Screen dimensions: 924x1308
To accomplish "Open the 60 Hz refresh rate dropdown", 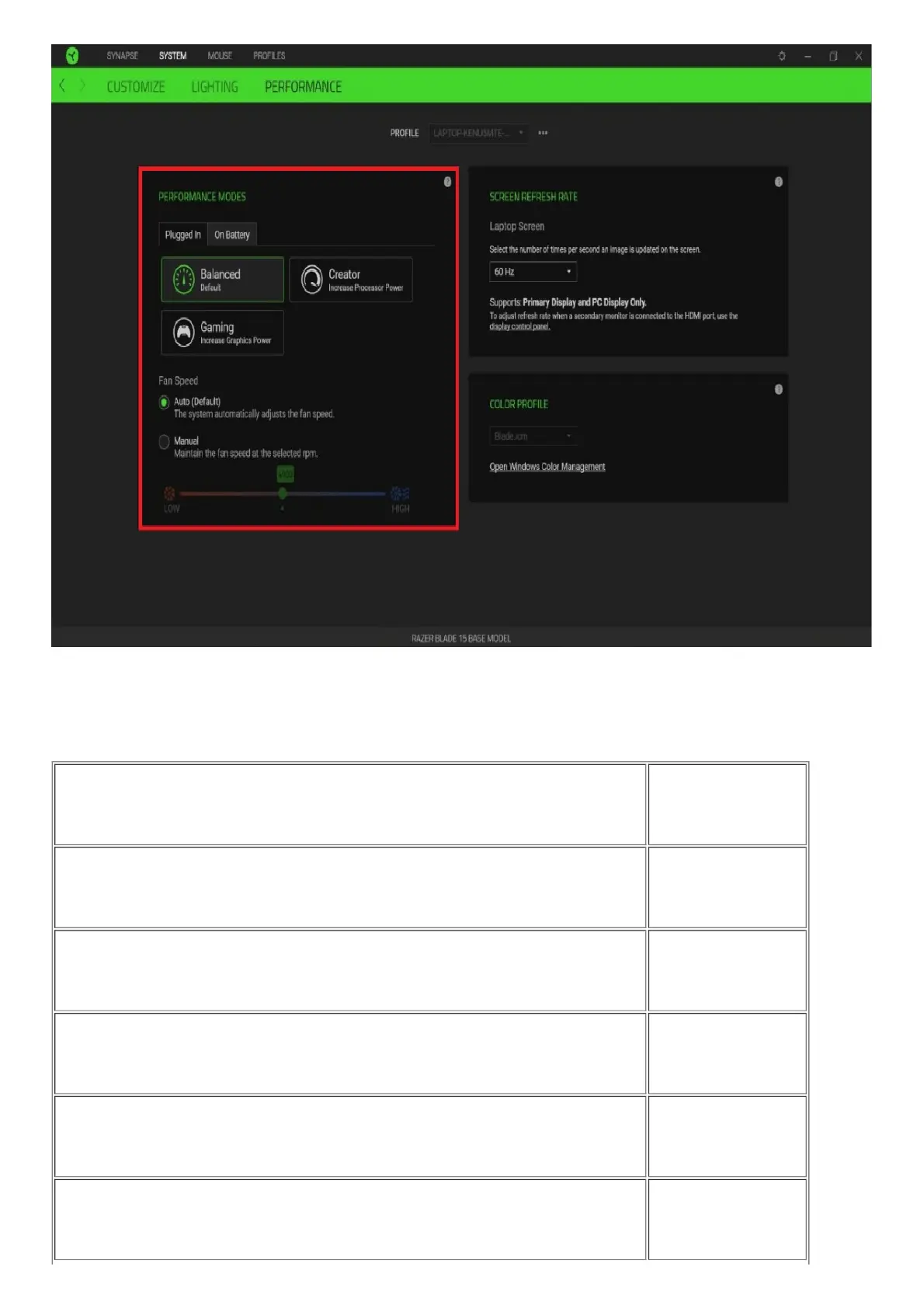I will 533,272.
